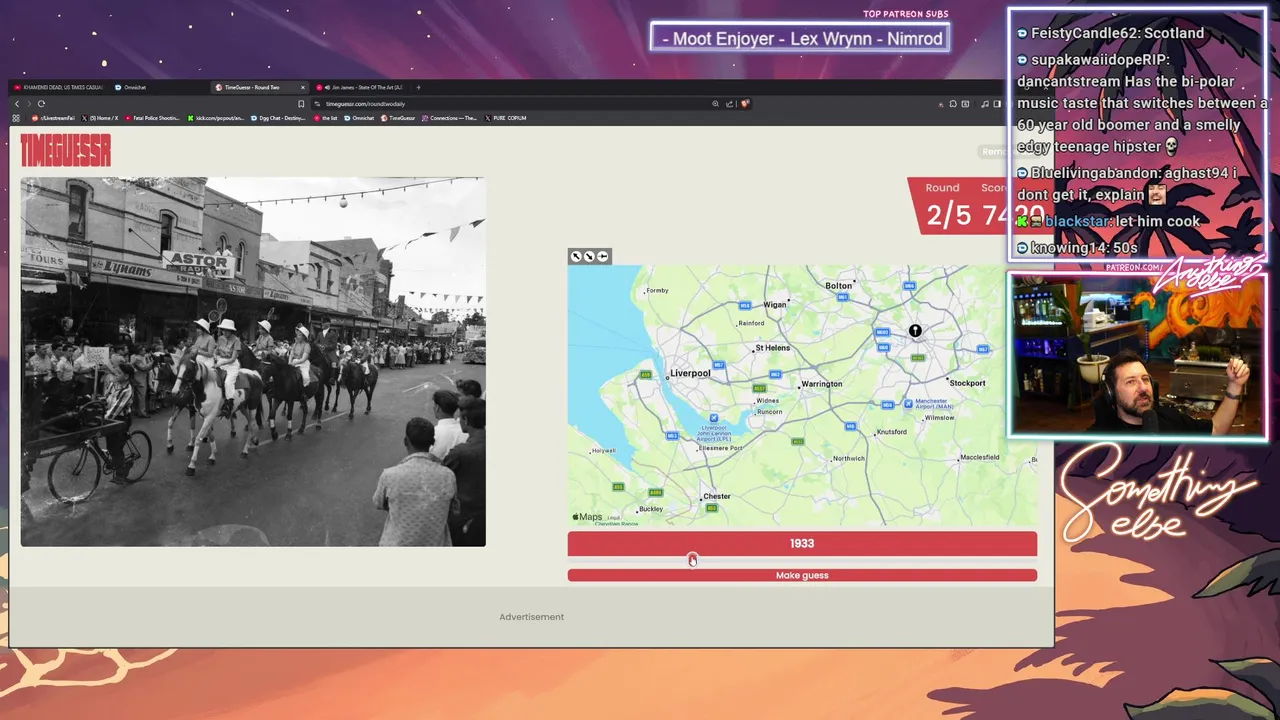Screen dimensions: 1280x720
Task: Open Fatal Police Shooting bookmark
Action: coord(153,118)
